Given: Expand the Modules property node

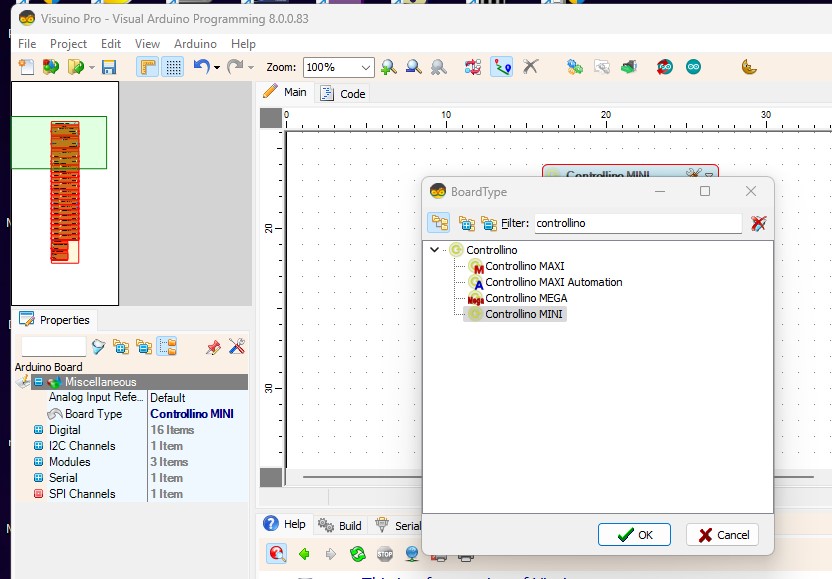Looking at the screenshot, I should click(38, 461).
